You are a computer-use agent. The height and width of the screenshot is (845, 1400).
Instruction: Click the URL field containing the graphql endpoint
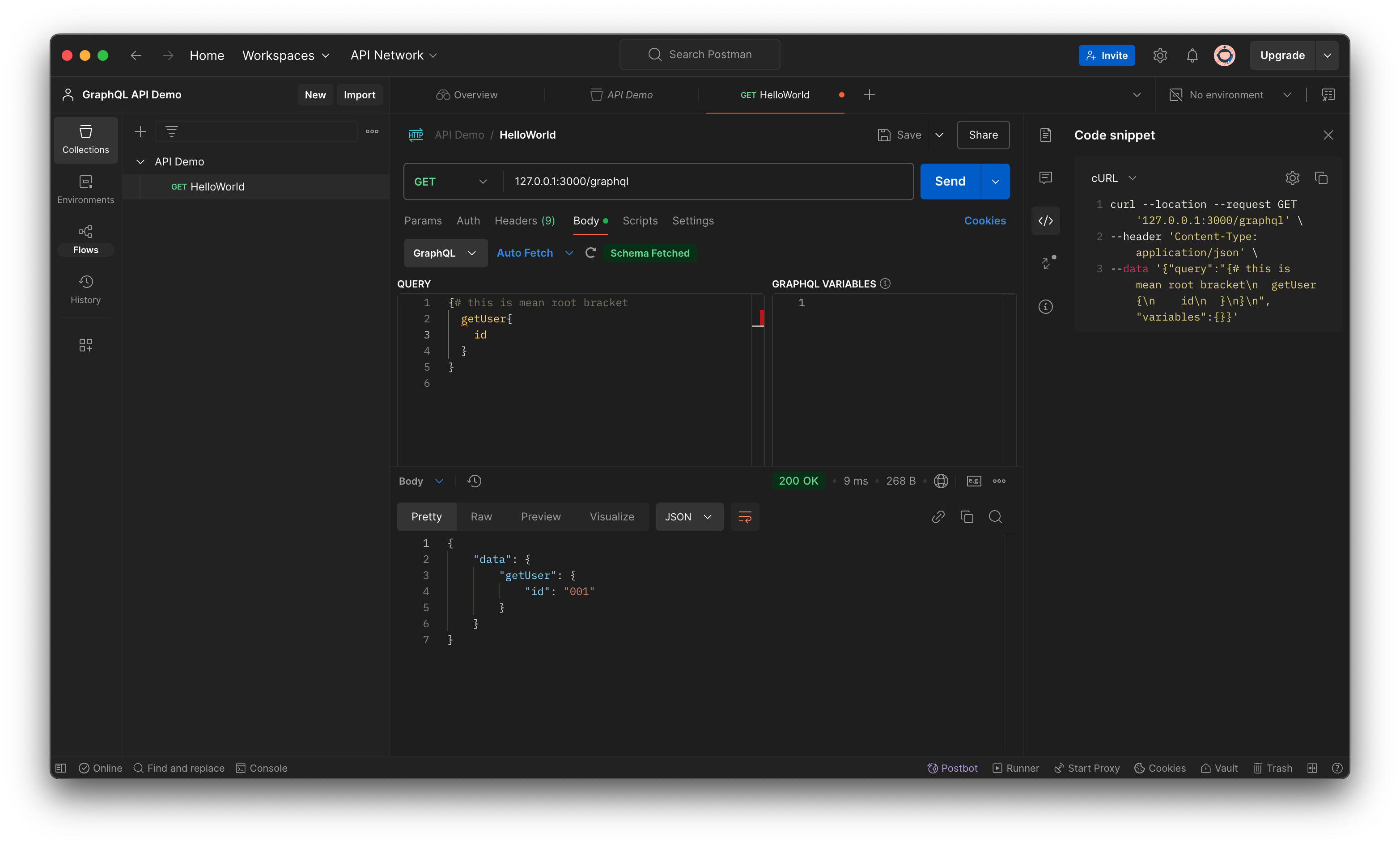click(x=653, y=181)
